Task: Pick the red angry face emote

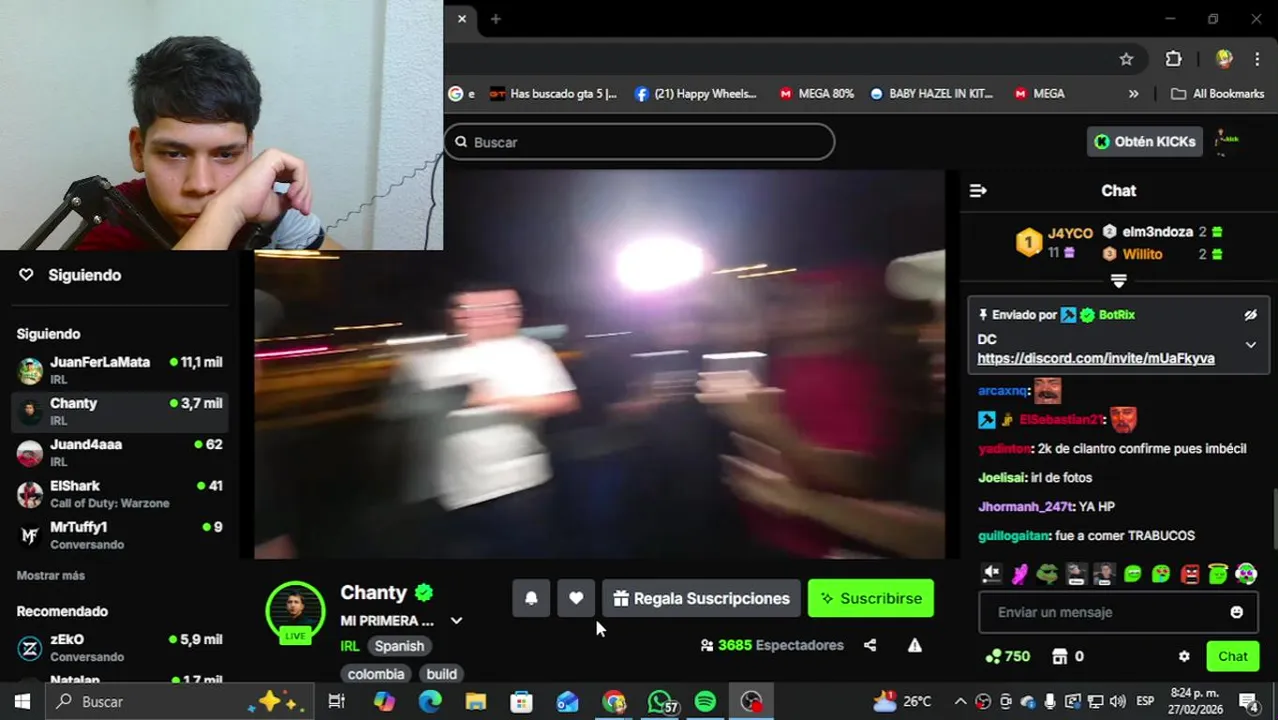Action: (1189, 573)
